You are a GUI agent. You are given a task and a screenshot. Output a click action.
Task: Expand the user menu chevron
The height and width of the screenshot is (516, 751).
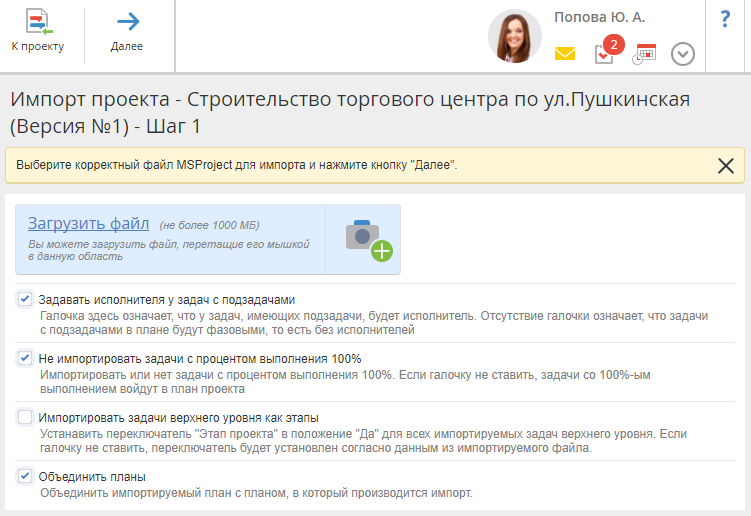pyautogui.click(x=683, y=54)
